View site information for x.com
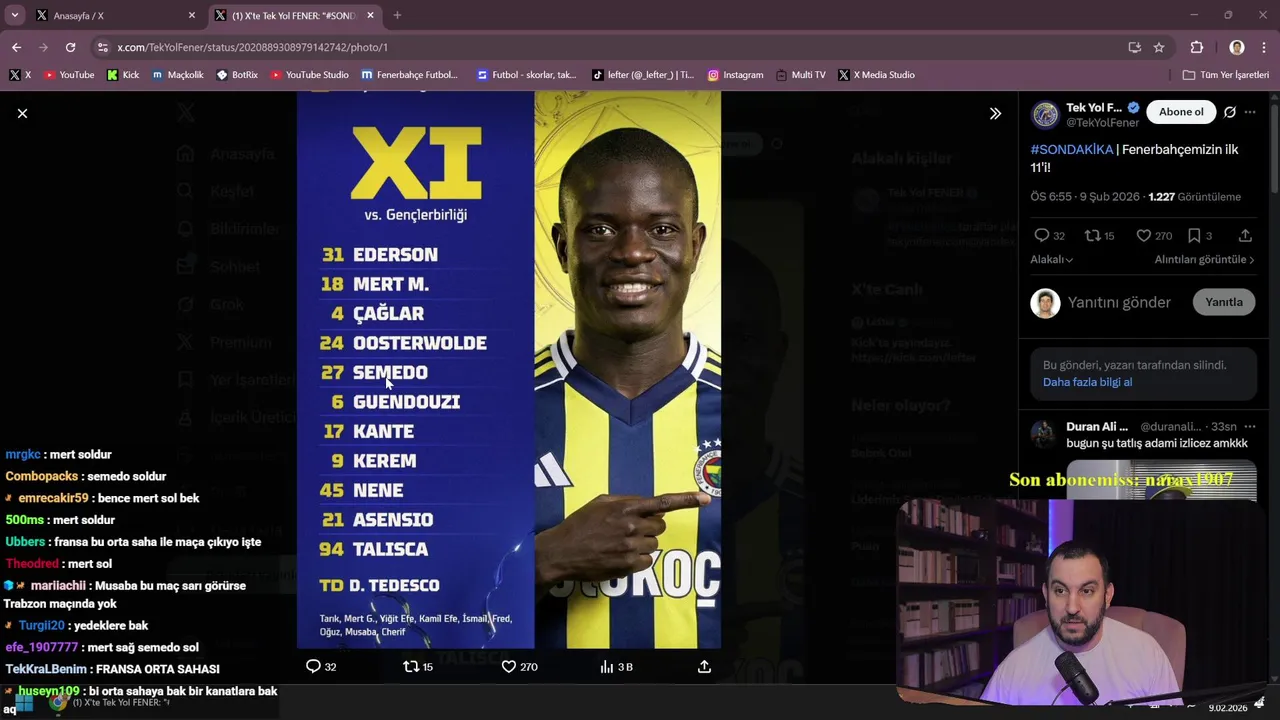Viewport: 1280px width, 720px height. 102,47
